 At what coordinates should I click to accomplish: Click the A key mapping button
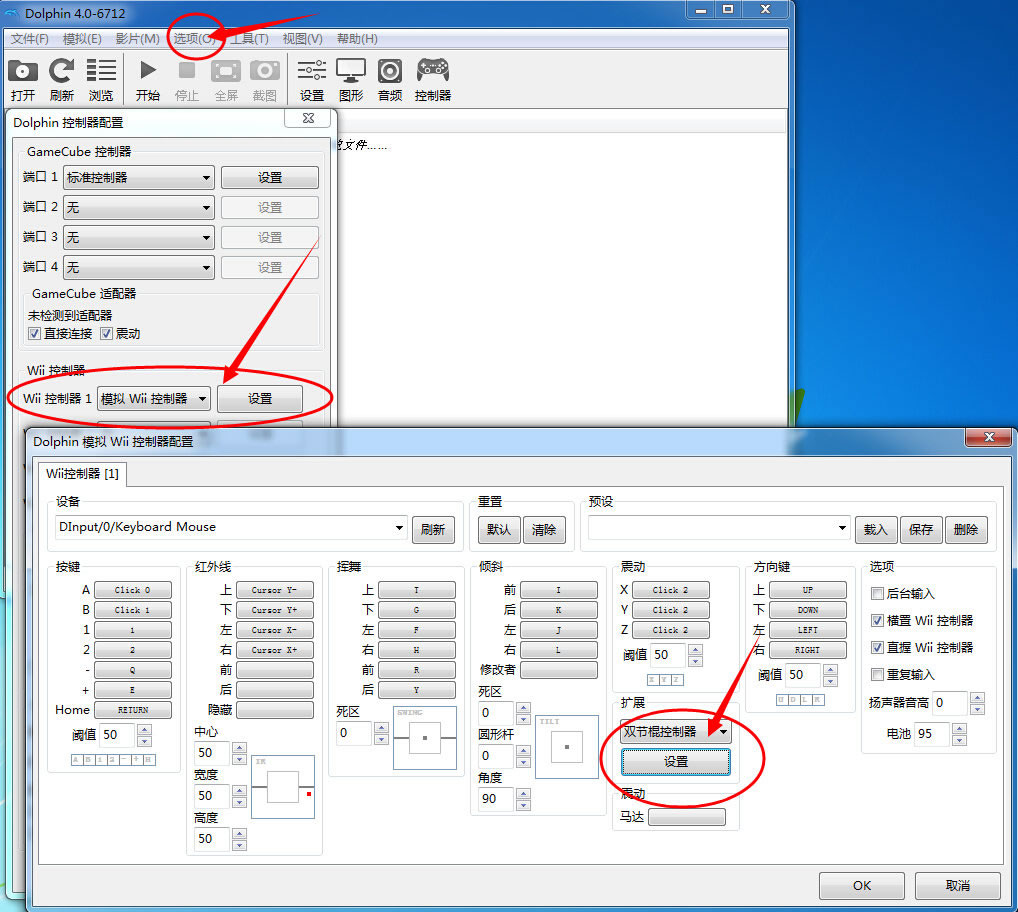133,589
